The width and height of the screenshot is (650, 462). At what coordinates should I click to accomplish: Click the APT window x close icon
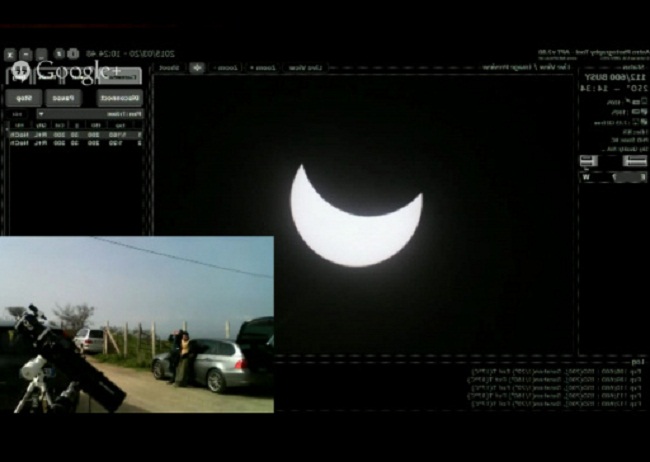tap(10, 54)
